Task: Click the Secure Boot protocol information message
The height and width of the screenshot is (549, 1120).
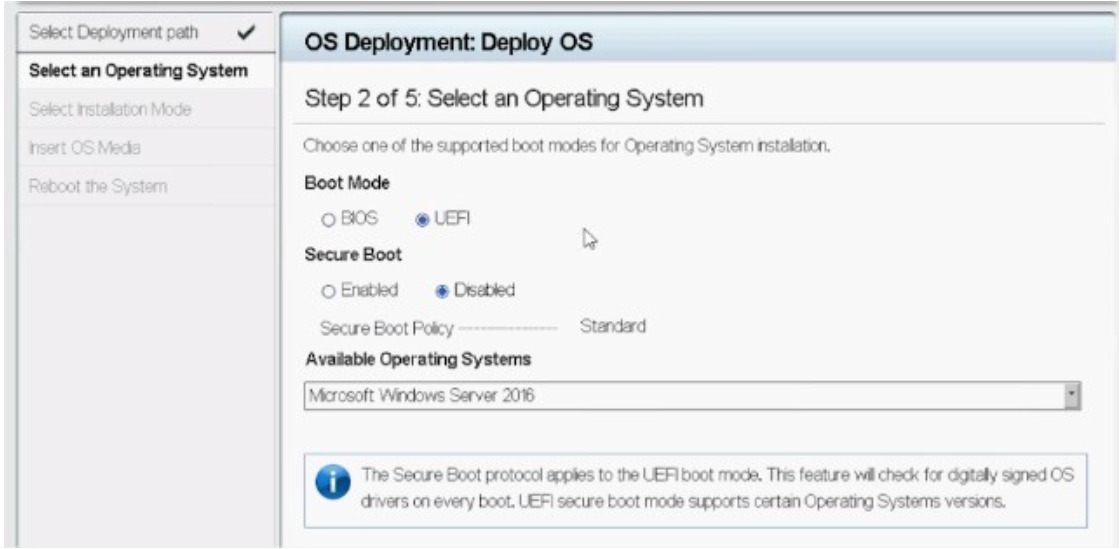Action: coord(718,488)
